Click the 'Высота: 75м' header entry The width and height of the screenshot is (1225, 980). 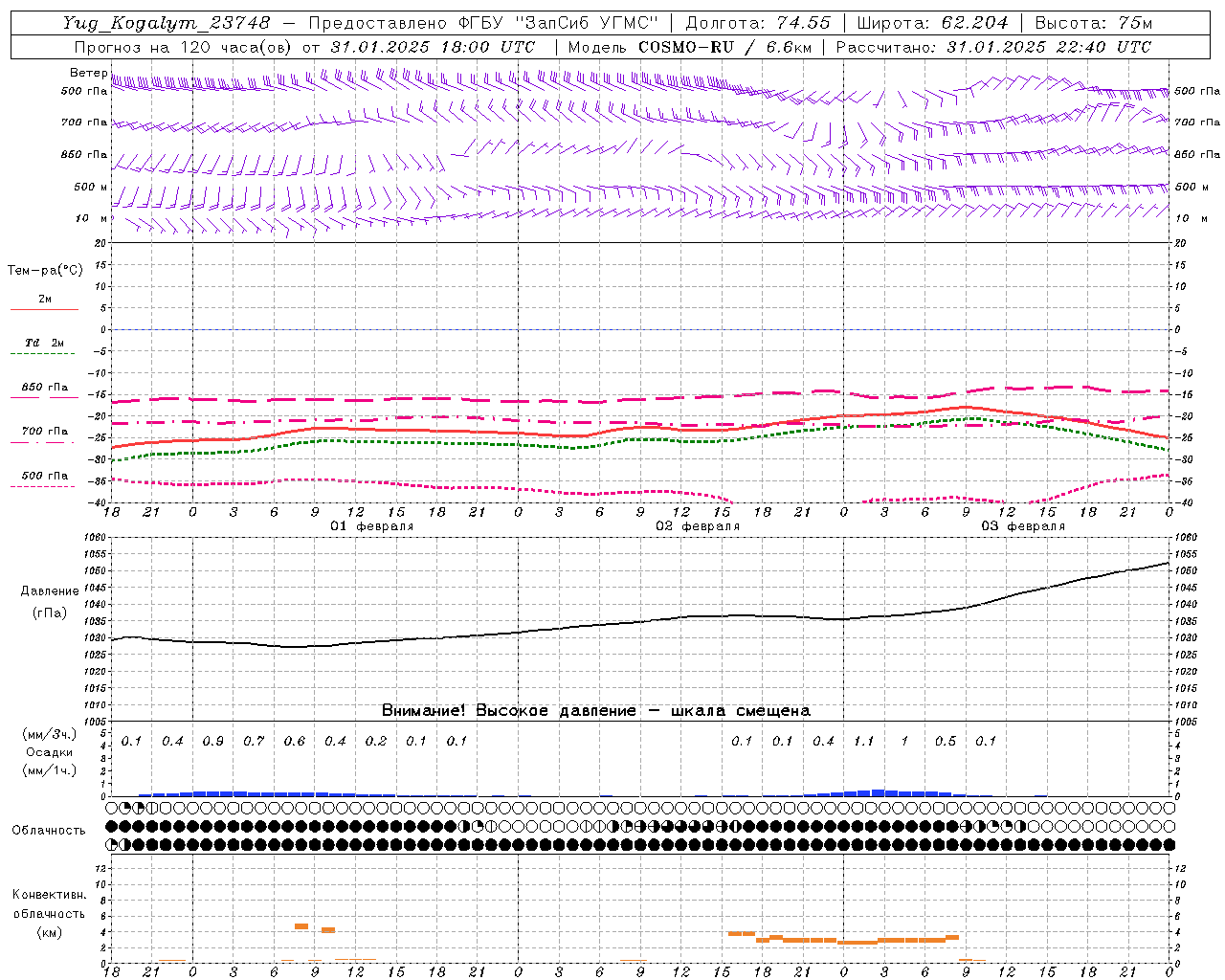pyautogui.click(x=1093, y=23)
